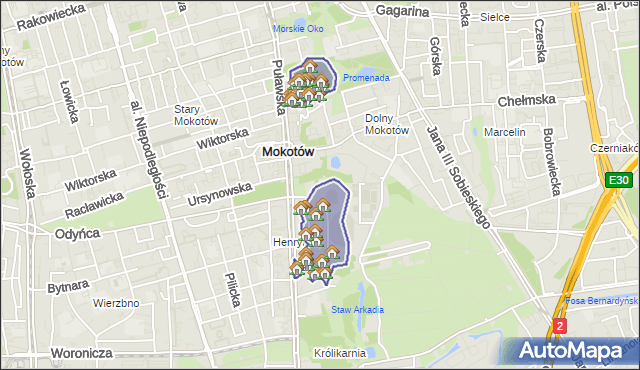Click the Wierzbno label

(x=116, y=303)
